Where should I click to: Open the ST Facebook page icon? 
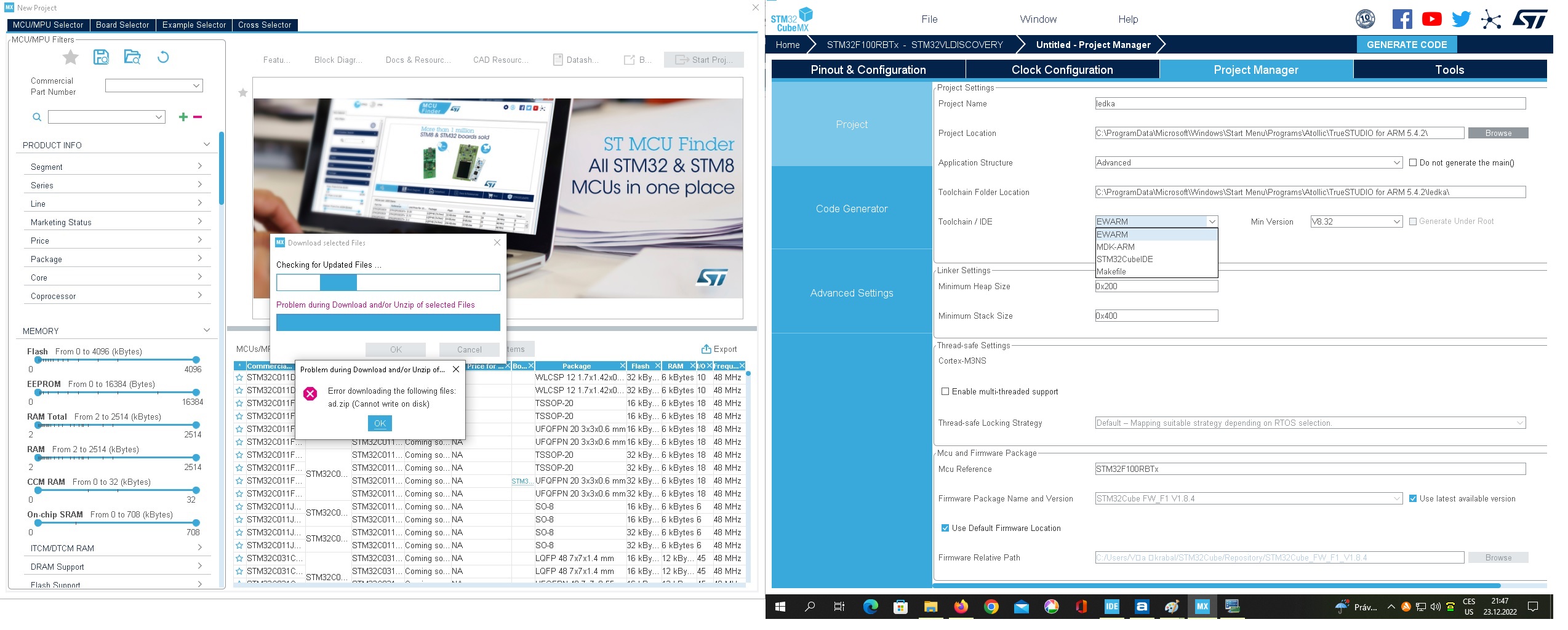point(1402,19)
